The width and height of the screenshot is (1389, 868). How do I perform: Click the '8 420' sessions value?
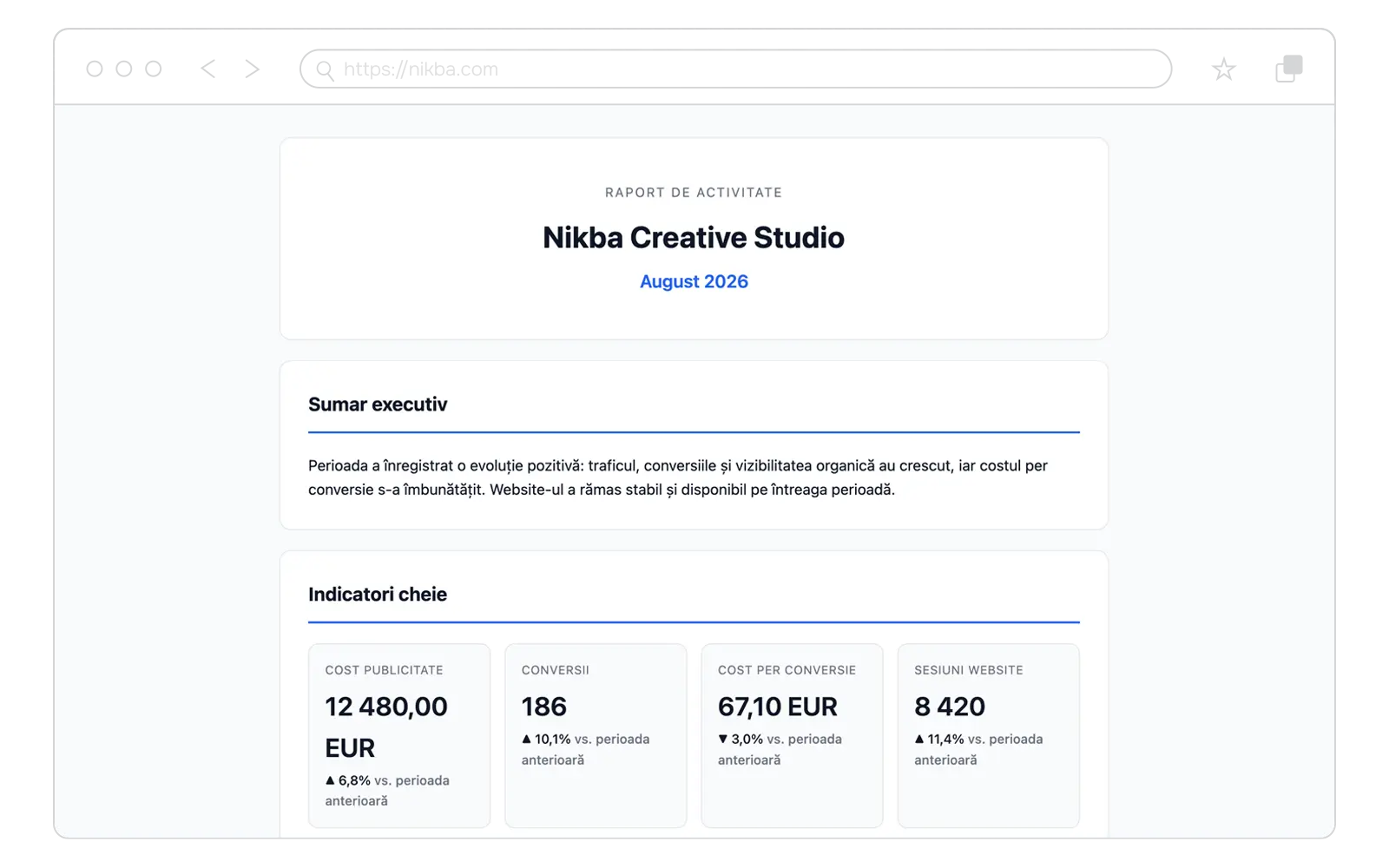950,707
